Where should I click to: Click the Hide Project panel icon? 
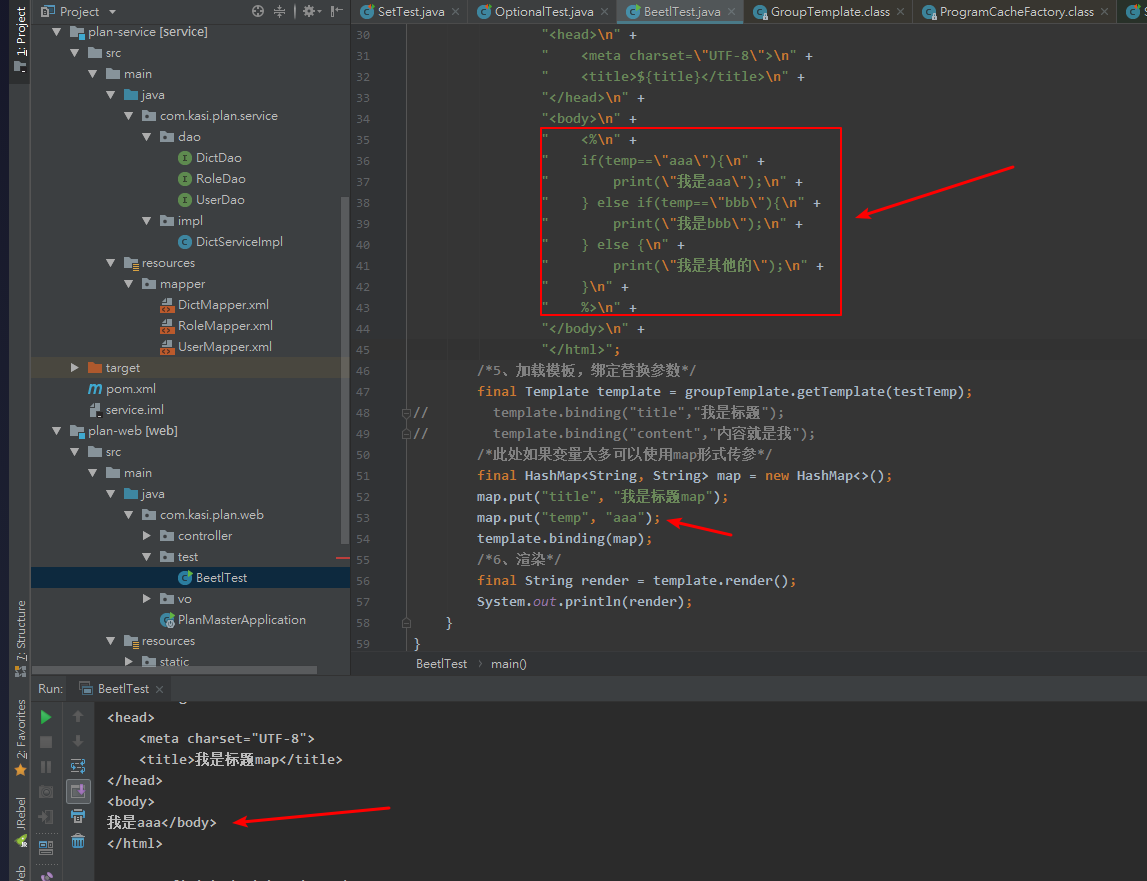click(336, 11)
